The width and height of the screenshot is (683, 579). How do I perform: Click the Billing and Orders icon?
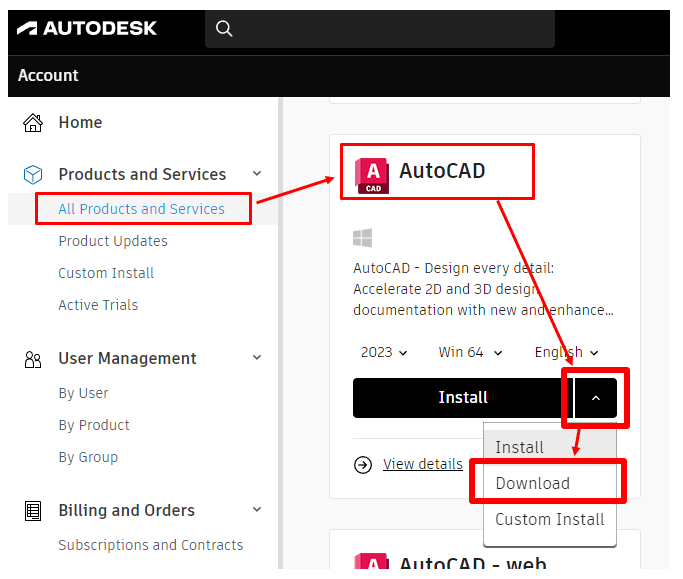[33, 511]
